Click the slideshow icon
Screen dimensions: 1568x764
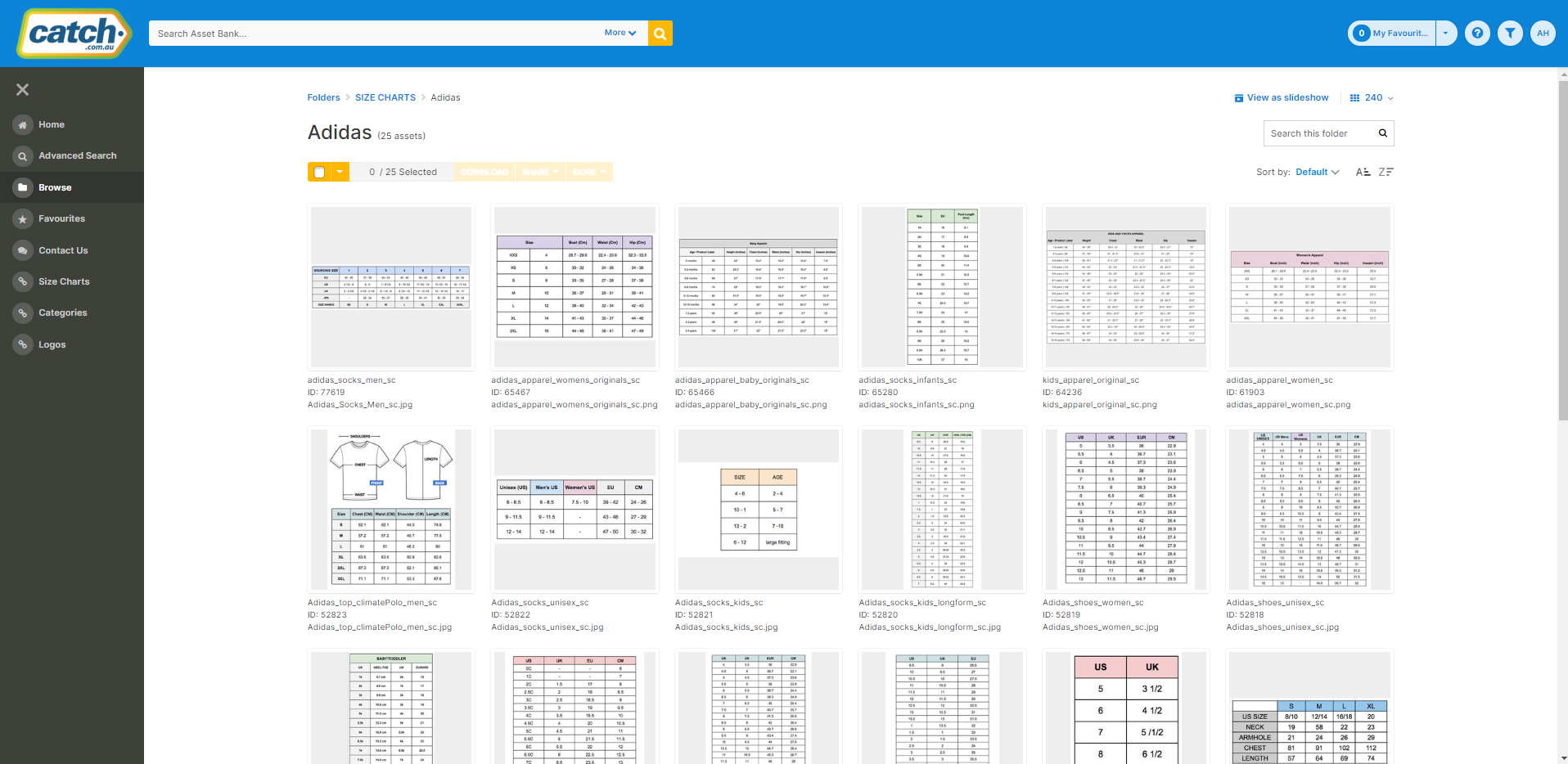[x=1239, y=98]
